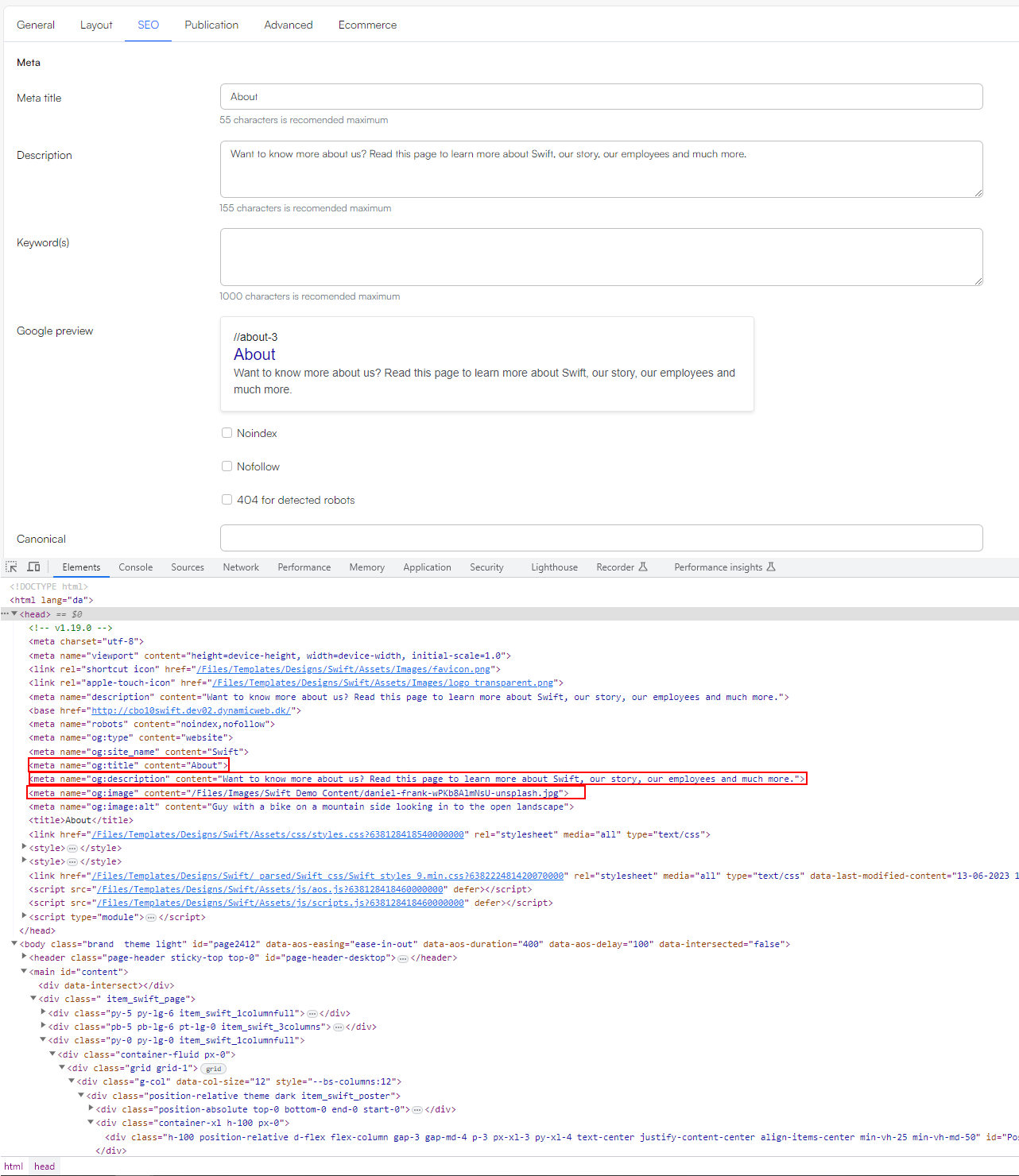Expand the script type module node

(x=24, y=917)
